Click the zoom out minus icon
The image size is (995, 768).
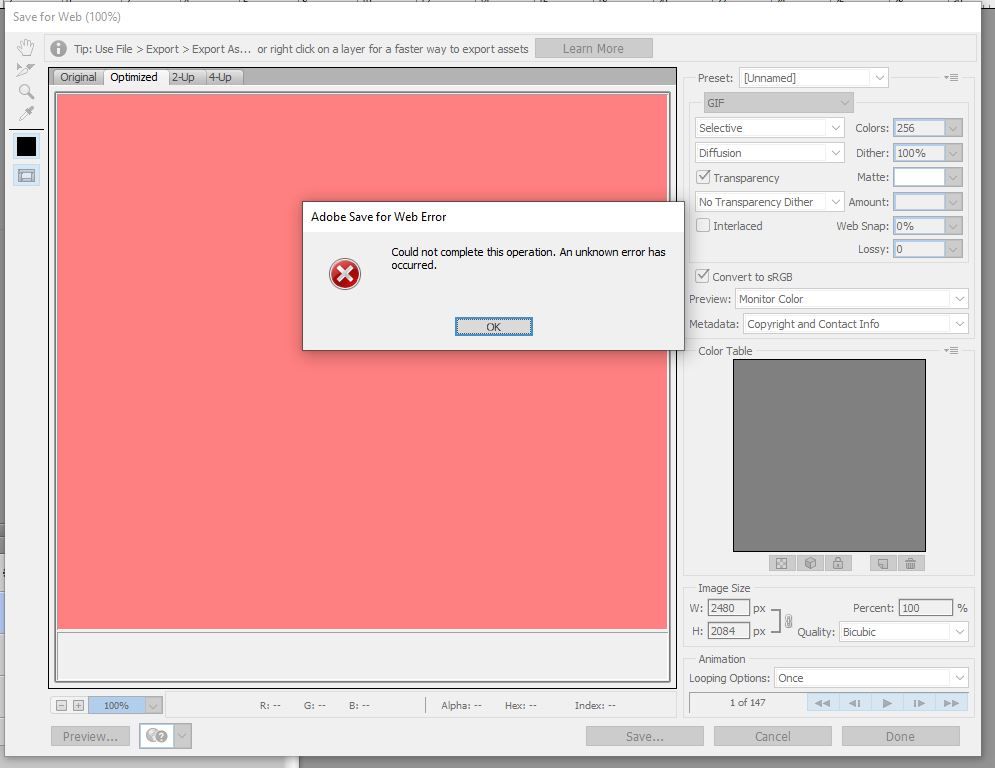(x=62, y=705)
